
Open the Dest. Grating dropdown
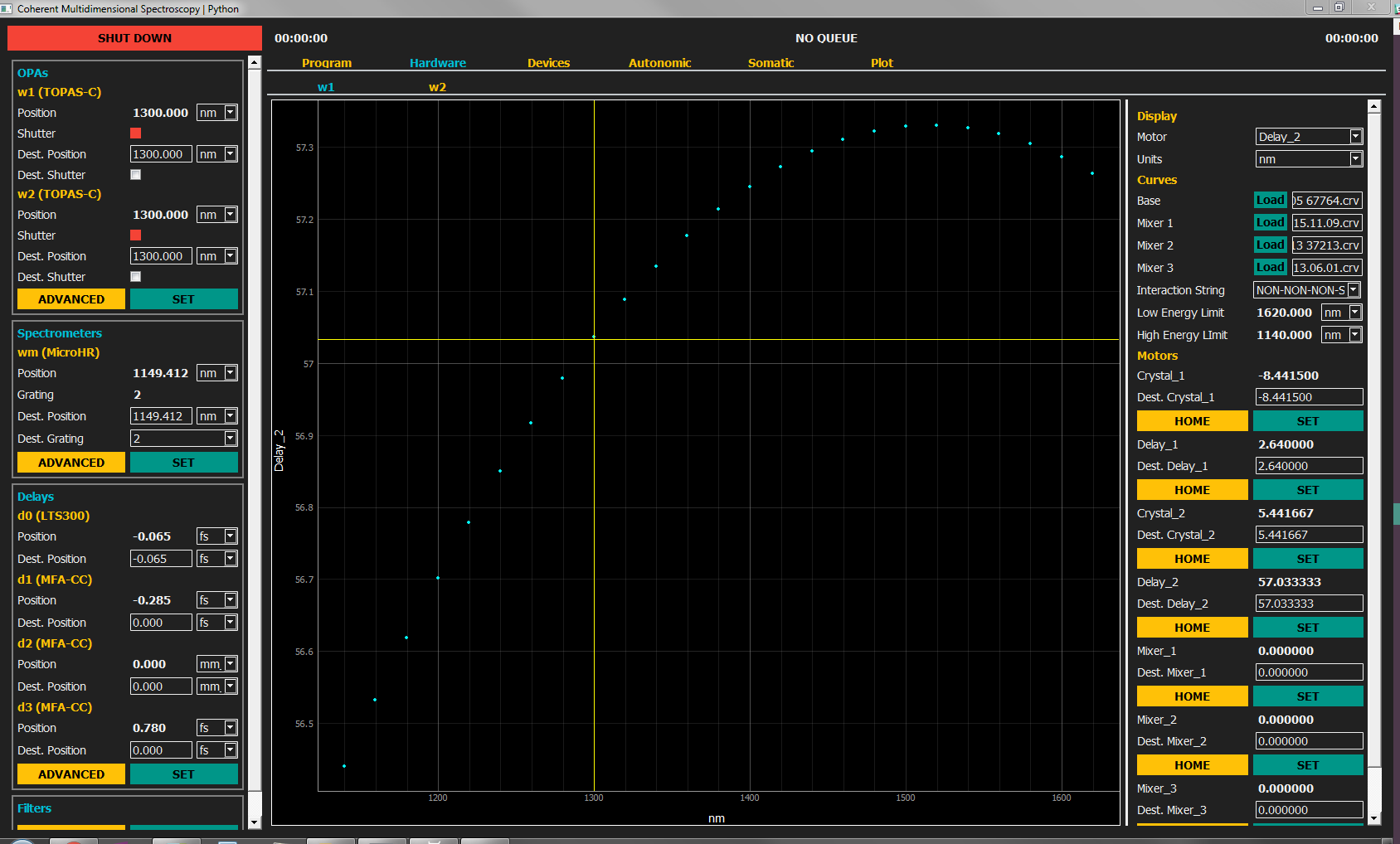point(183,439)
